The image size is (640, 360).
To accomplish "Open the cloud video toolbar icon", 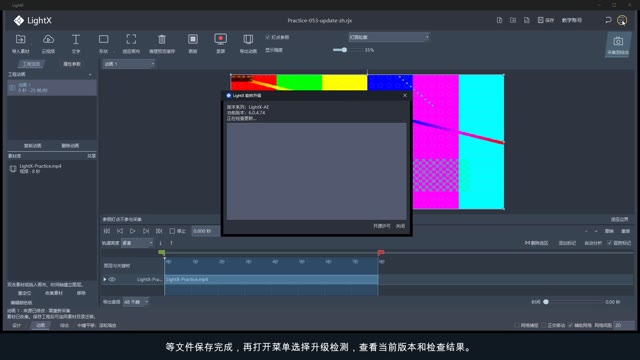I will point(48,40).
